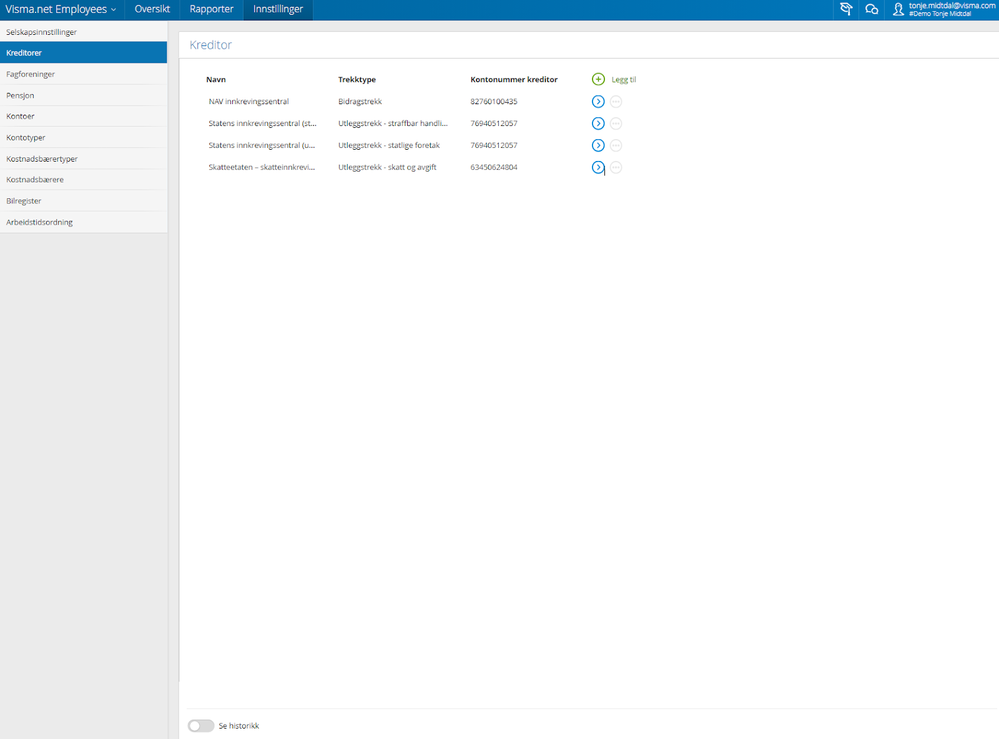Click the Utleggstrekk - statlige foretak cell
999x739 pixels.
pos(389,145)
